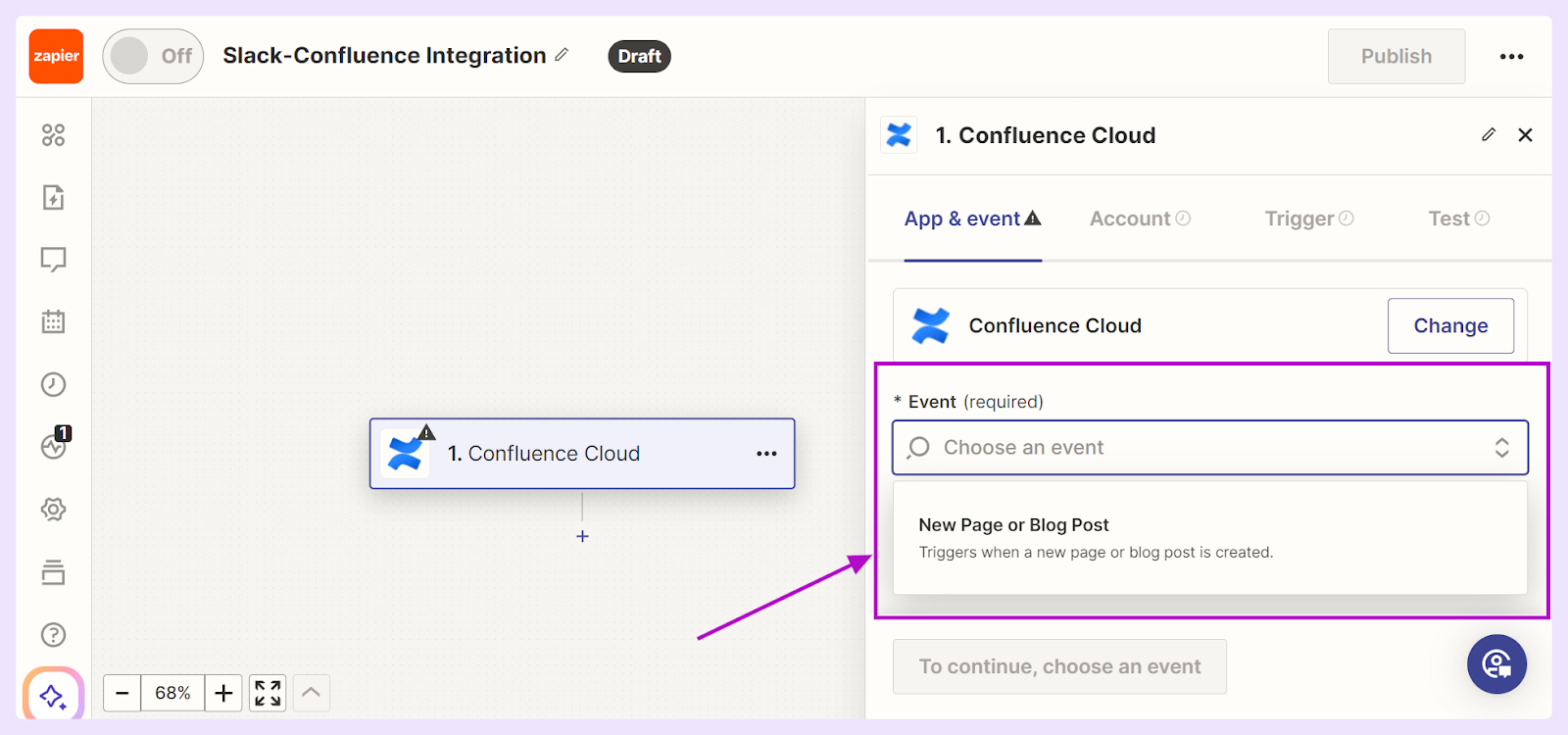Open the top-right more options menu
1568x735 pixels.
pos(1511,56)
